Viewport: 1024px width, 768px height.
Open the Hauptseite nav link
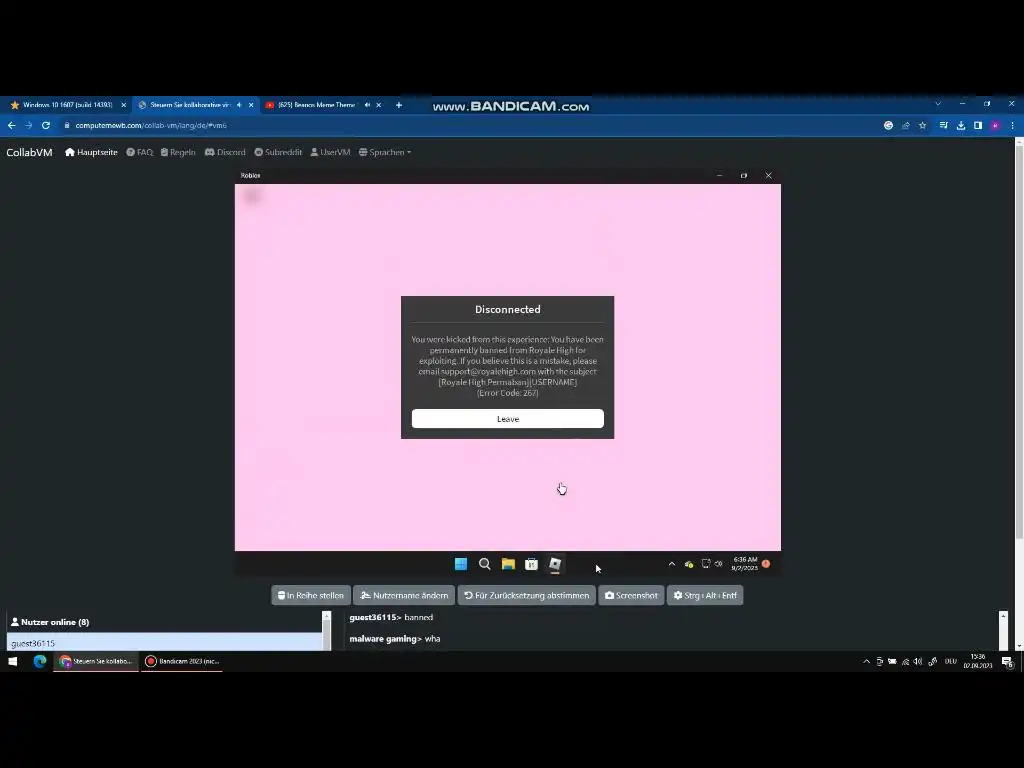[91, 152]
